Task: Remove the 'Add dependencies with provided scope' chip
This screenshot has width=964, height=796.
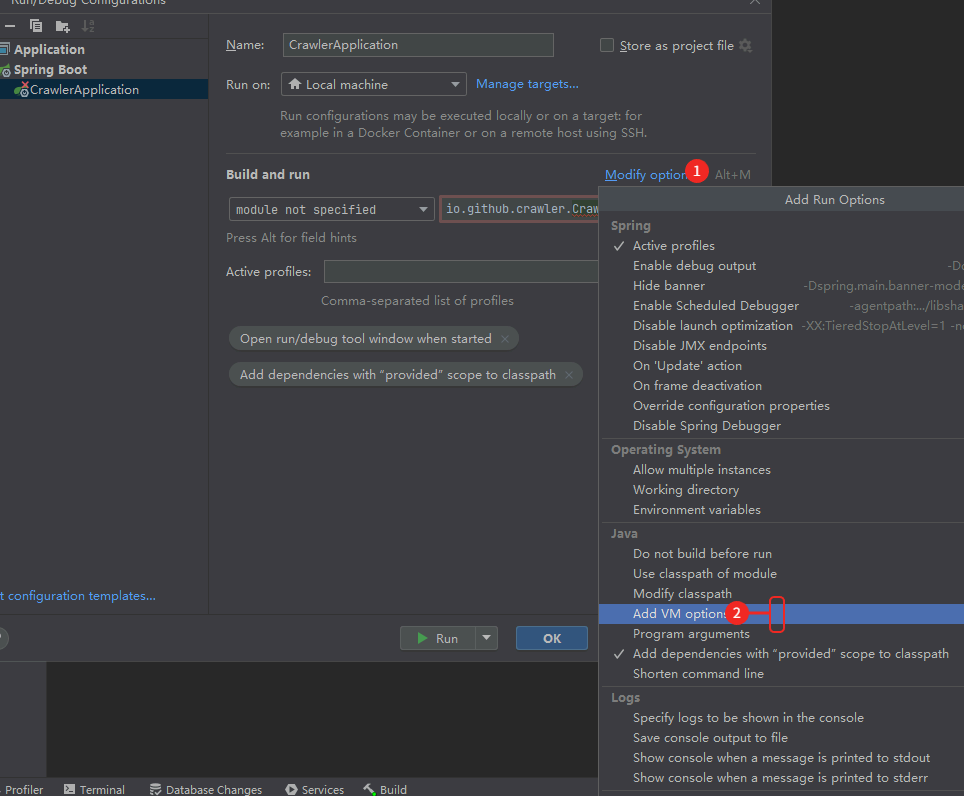Action: tap(569, 375)
